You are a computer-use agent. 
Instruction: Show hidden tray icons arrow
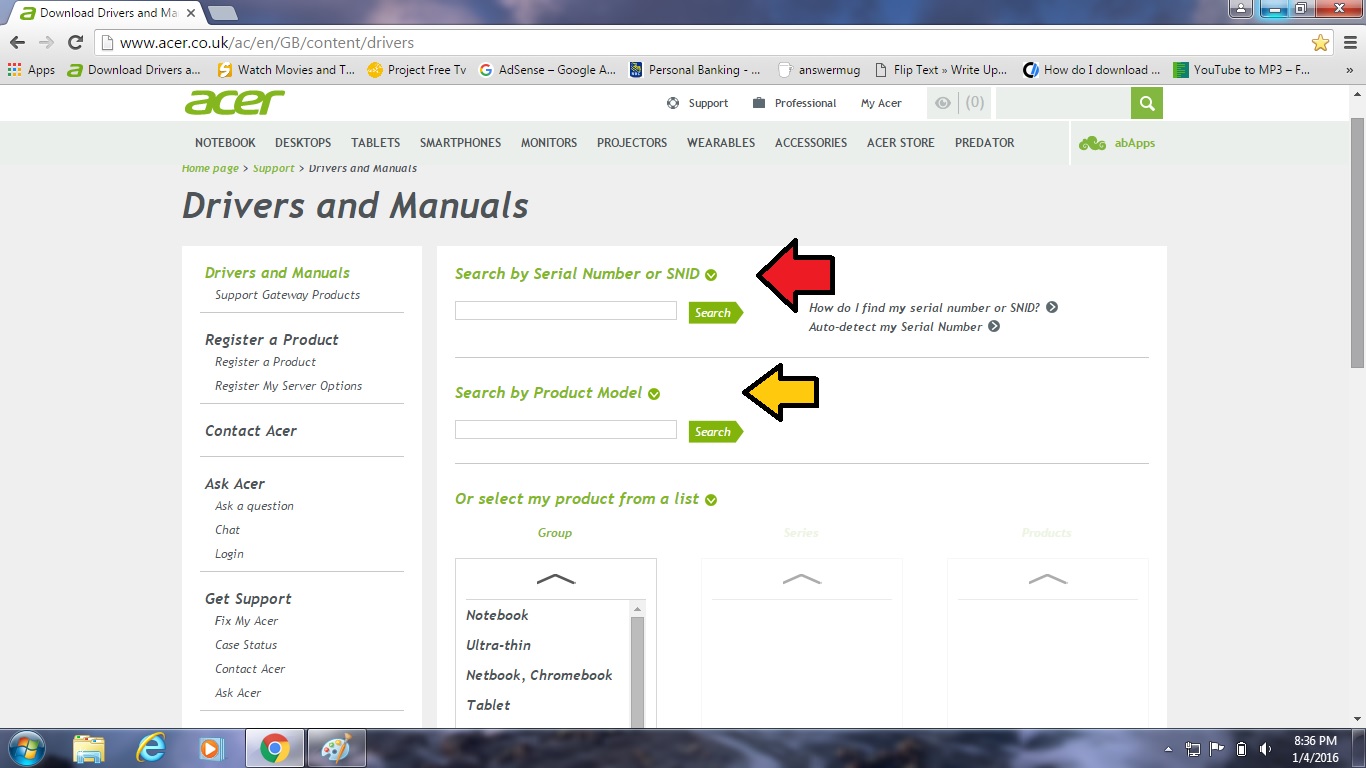pos(1168,749)
